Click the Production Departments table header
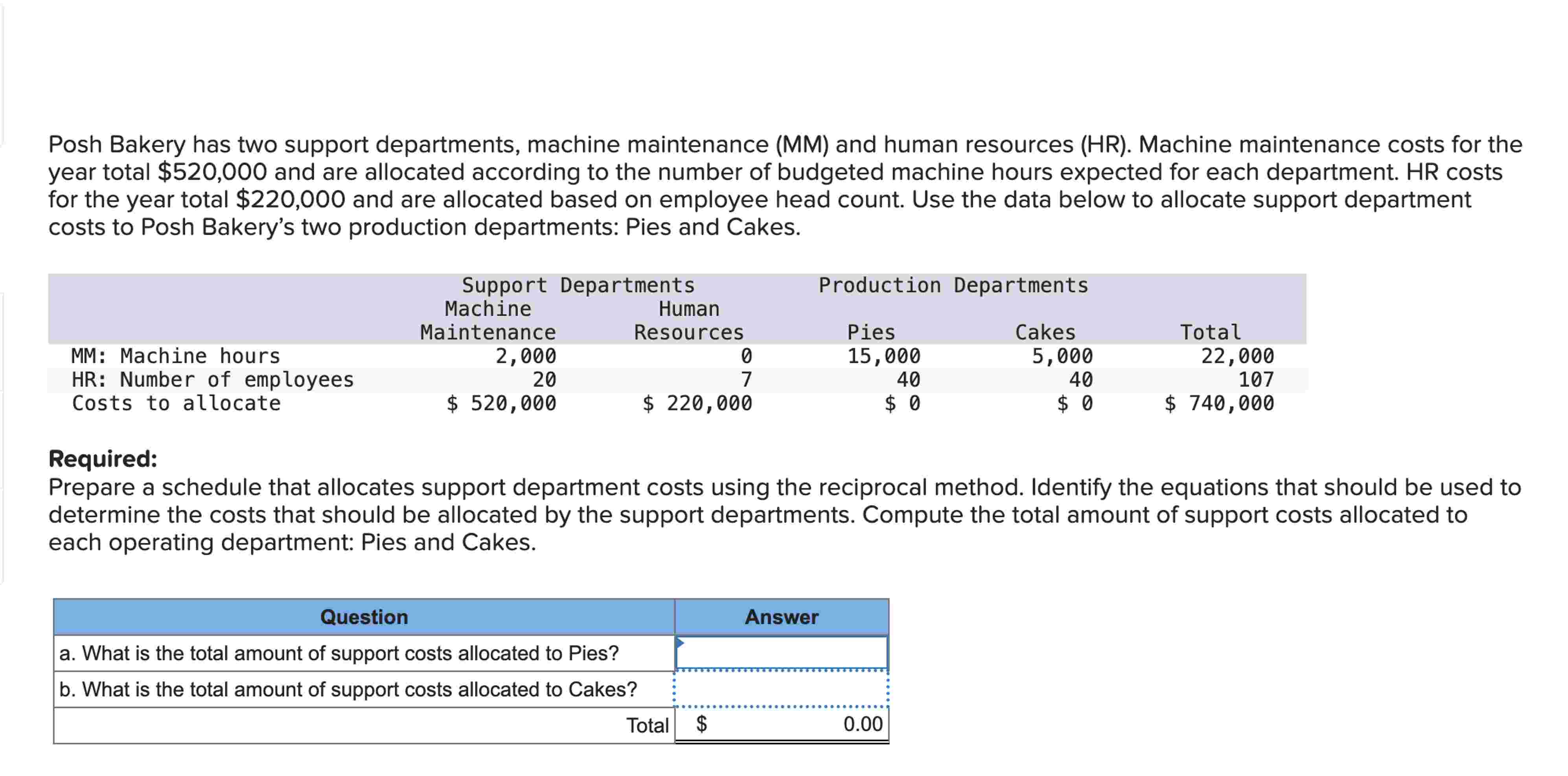The height and width of the screenshot is (776, 1568). (x=953, y=285)
